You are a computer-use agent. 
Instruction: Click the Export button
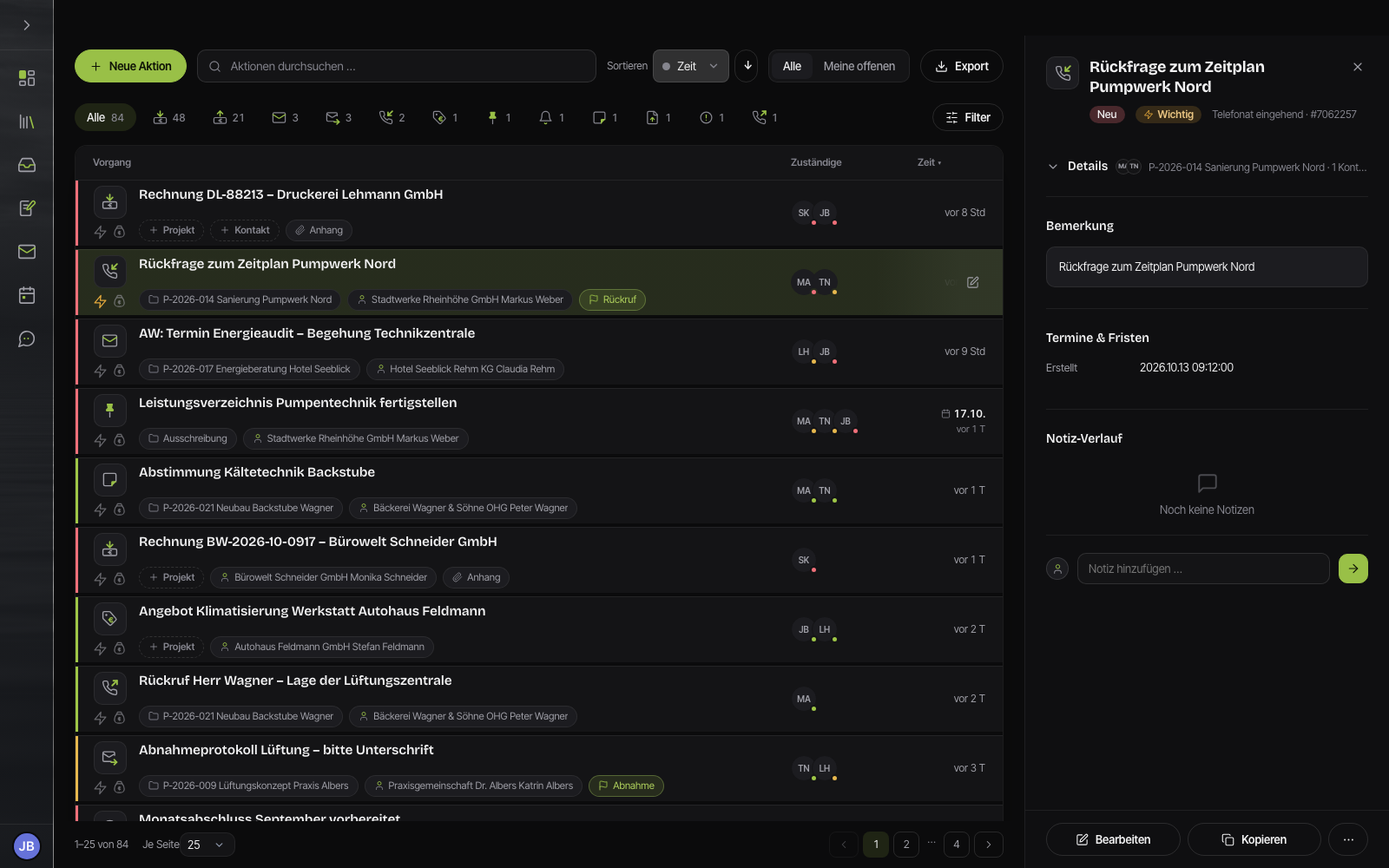[x=962, y=66]
